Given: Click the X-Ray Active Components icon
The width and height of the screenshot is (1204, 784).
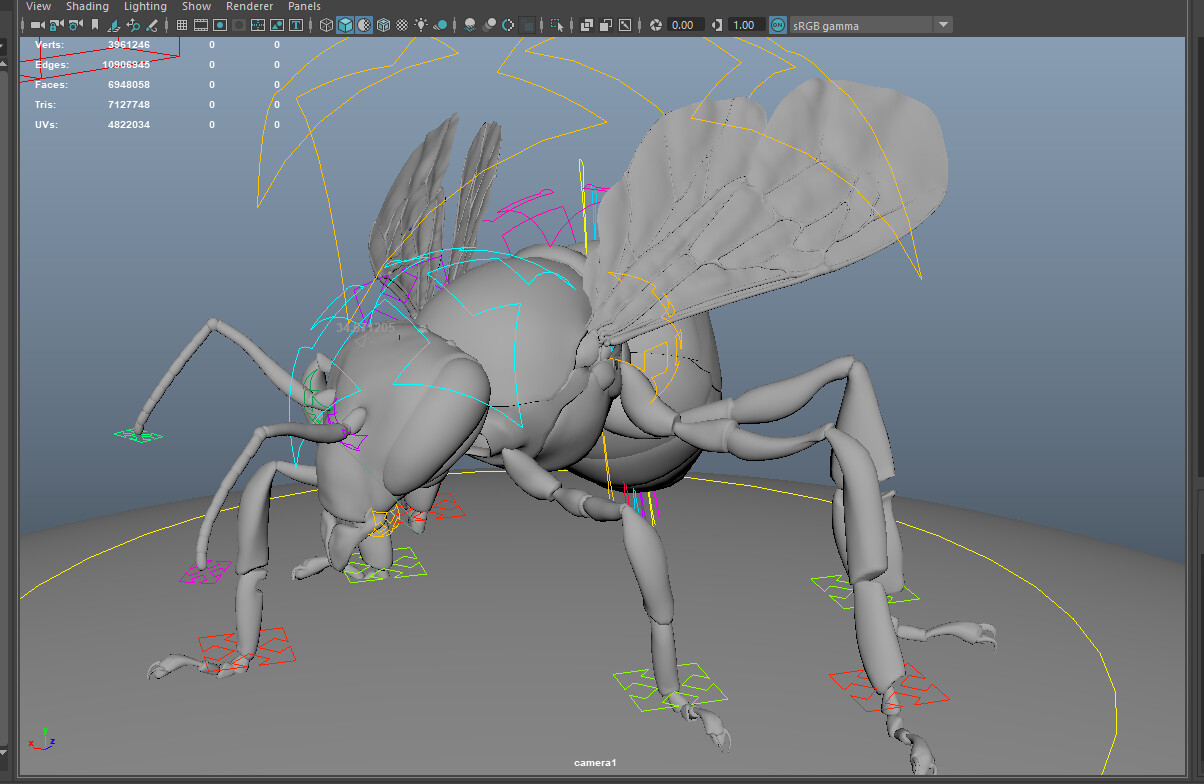Looking at the screenshot, I should click(x=606, y=25).
